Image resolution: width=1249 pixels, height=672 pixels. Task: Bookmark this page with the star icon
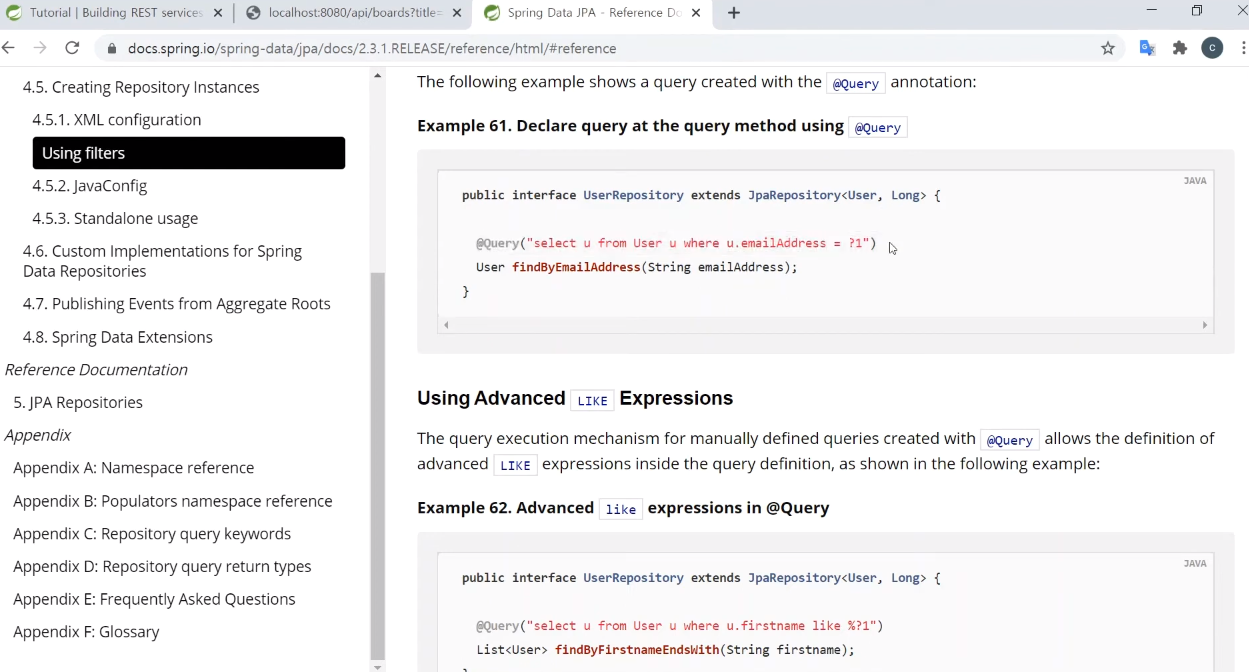coord(1108,48)
